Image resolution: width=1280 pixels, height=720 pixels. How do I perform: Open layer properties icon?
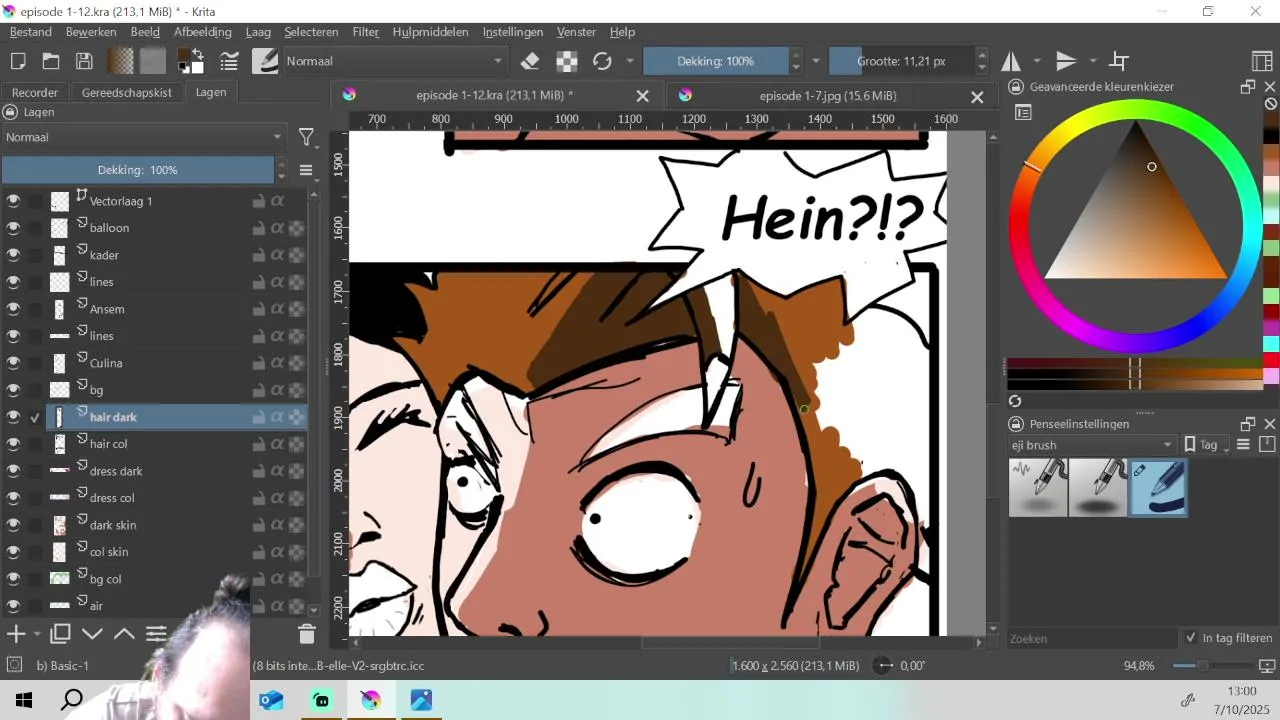tap(156, 634)
